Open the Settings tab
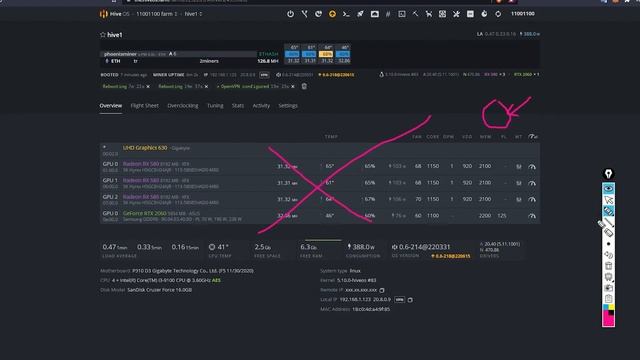Viewport: 640px width, 360px height. click(x=288, y=105)
